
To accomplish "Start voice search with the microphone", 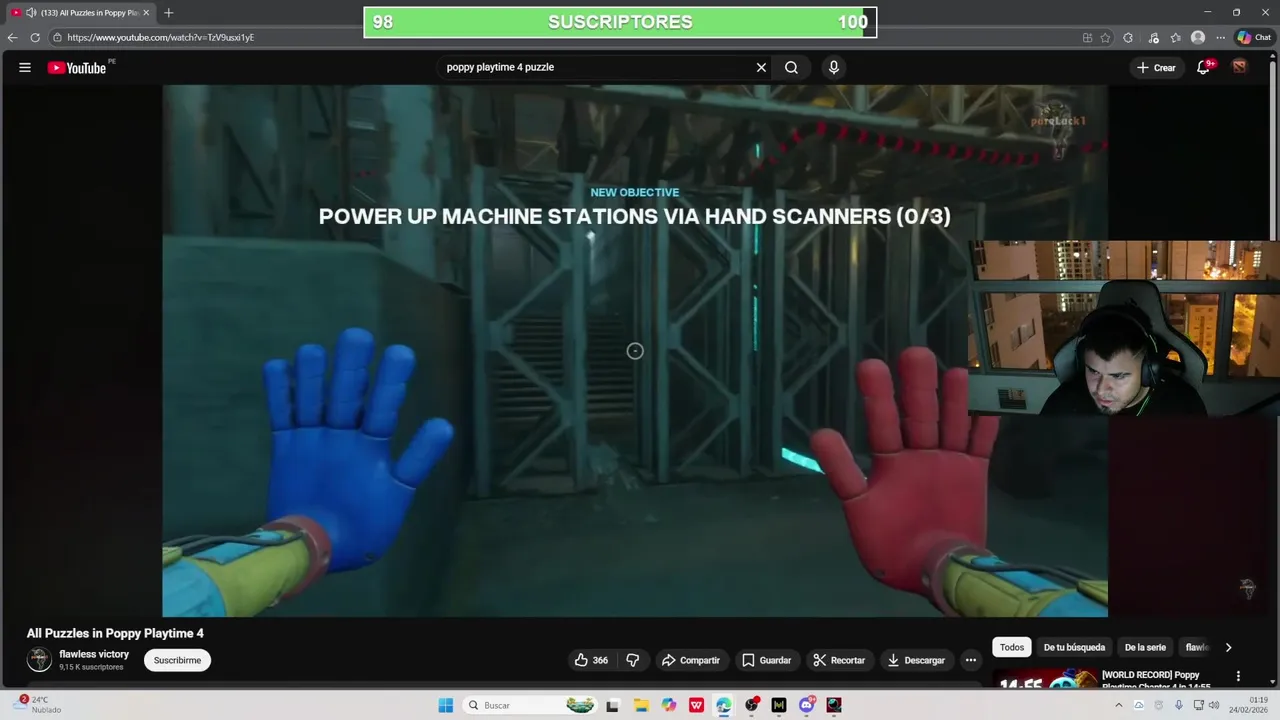I will 833,68.
